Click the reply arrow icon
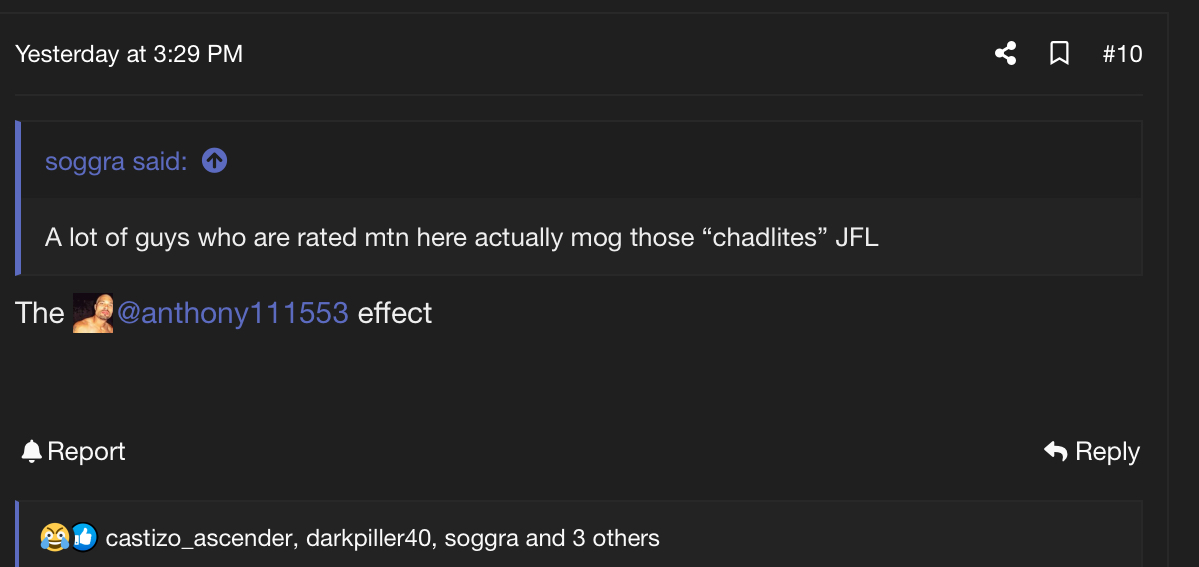The height and width of the screenshot is (567, 1199). click(x=1055, y=452)
